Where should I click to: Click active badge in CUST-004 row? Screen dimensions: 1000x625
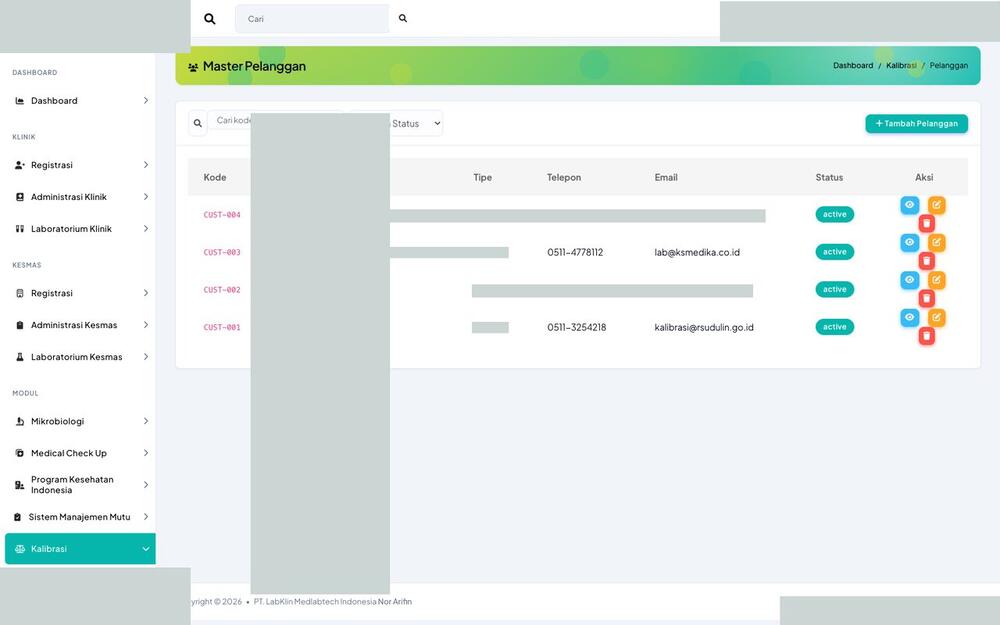834,214
